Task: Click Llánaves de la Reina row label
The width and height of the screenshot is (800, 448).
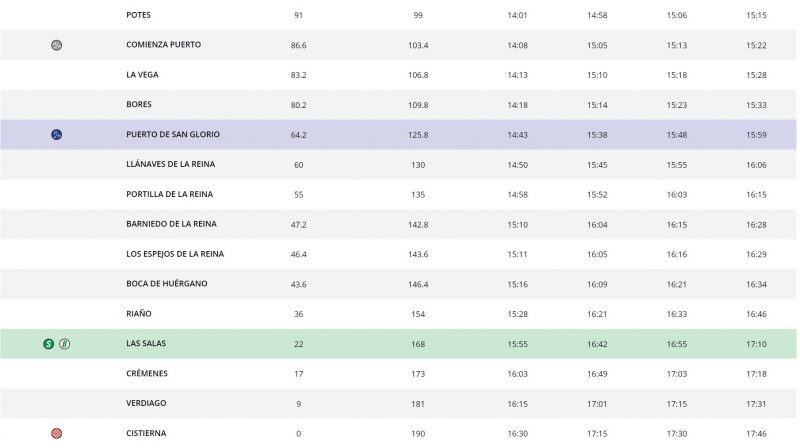Action: (170, 165)
